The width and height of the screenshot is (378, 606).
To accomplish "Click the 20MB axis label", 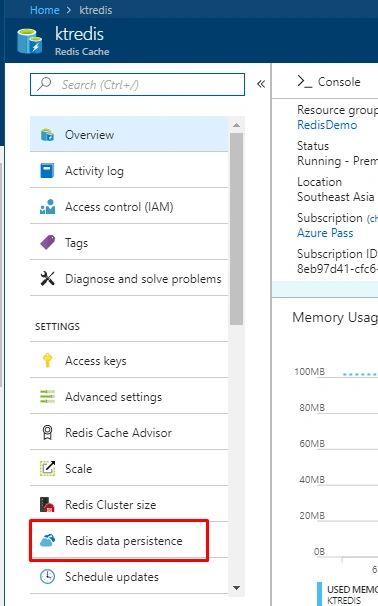I will [x=312, y=516].
